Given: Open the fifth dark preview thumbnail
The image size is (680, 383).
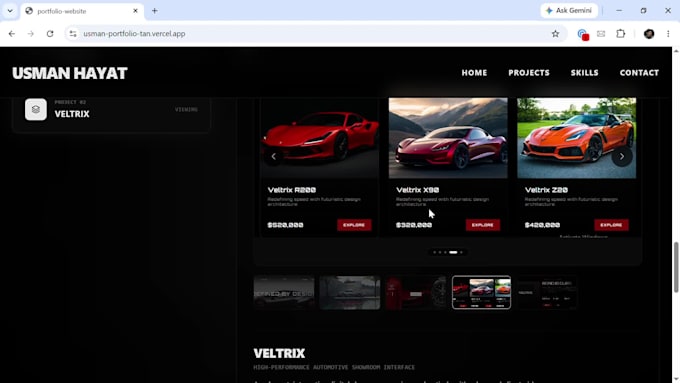Looking at the screenshot, I should tap(547, 293).
